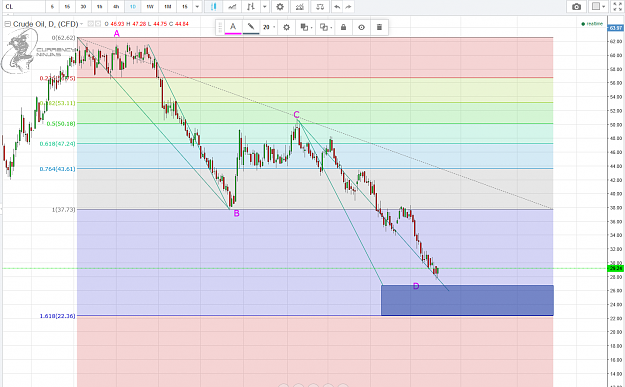Select the line chart style icon
The image size is (625, 387).
click(232, 7)
